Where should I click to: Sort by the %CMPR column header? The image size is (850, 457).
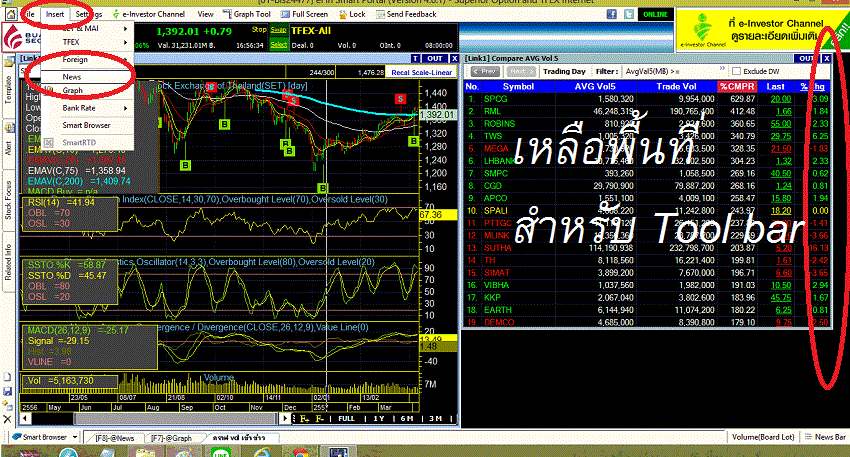pos(737,87)
